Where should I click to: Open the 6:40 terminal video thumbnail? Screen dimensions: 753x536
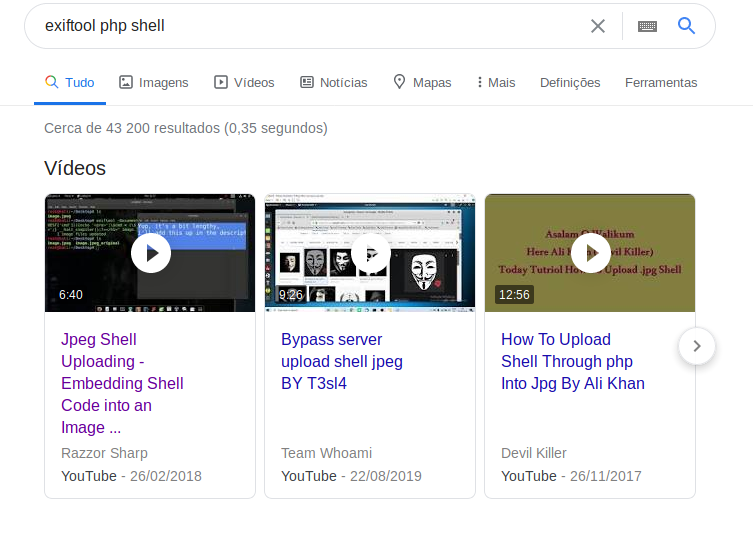[x=150, y=253]
